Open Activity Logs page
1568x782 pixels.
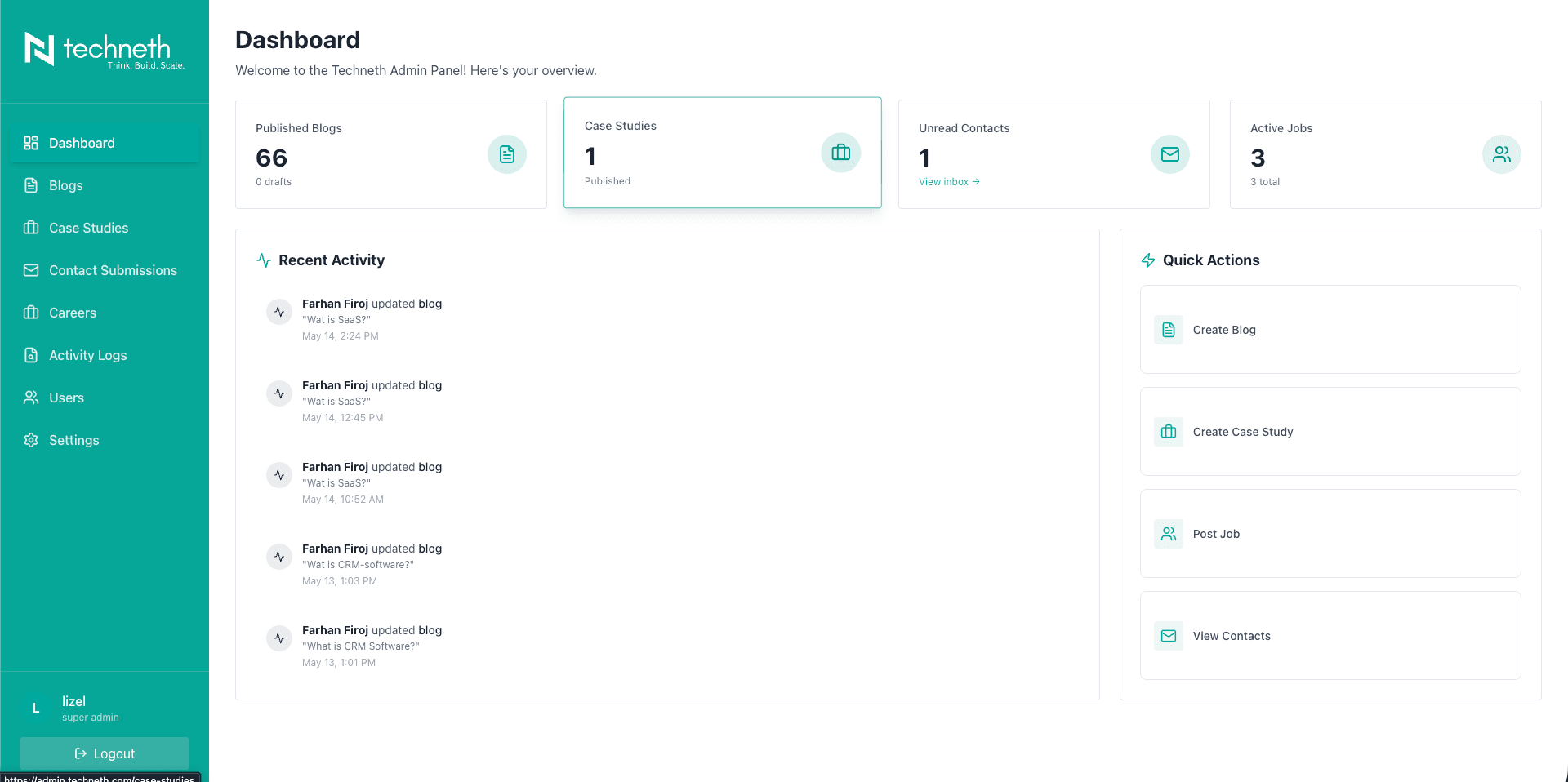pyautogui.click(x=105, y=355)
